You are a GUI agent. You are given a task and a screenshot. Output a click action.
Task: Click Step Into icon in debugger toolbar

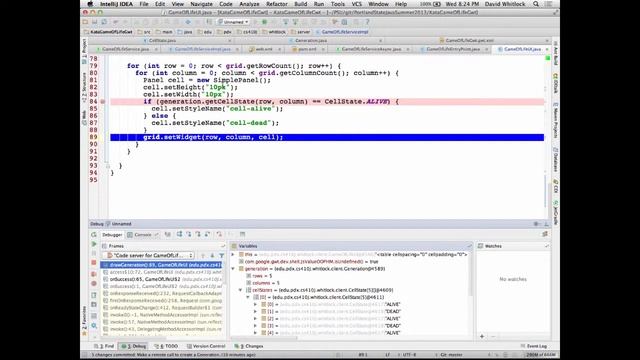click(189, 234)
